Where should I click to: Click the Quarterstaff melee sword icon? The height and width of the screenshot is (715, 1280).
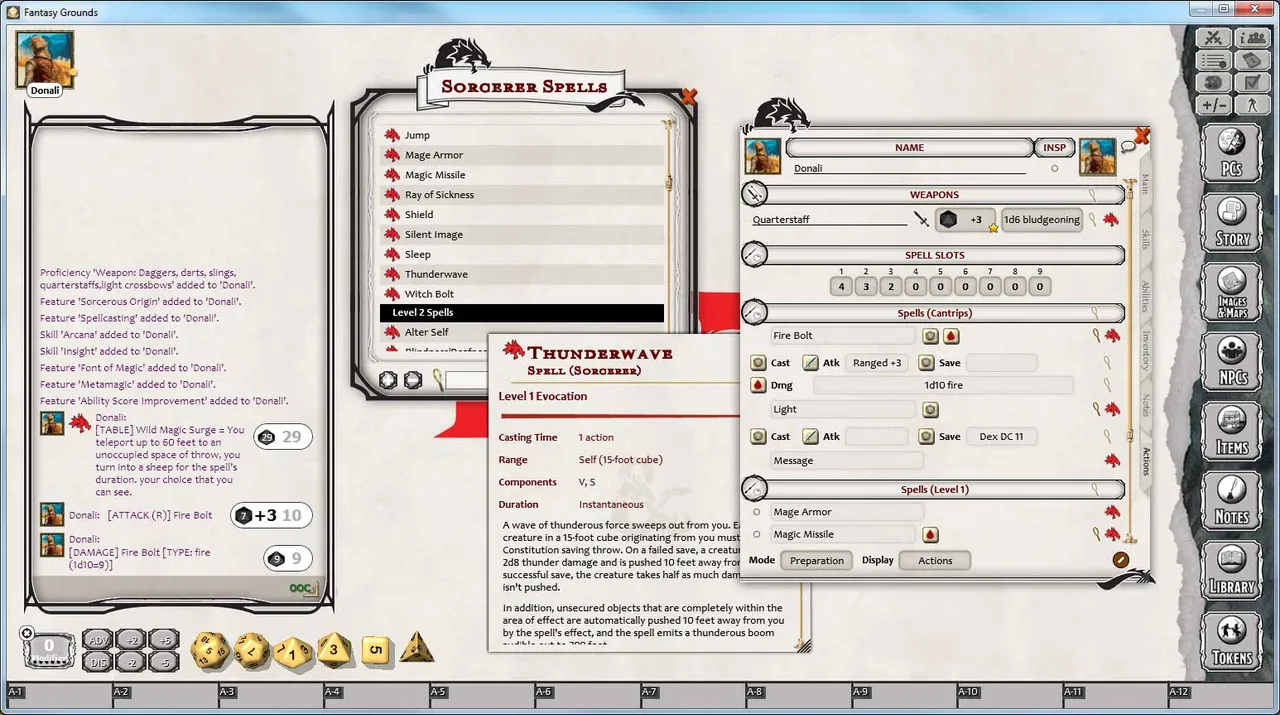[x=921, y=220]
